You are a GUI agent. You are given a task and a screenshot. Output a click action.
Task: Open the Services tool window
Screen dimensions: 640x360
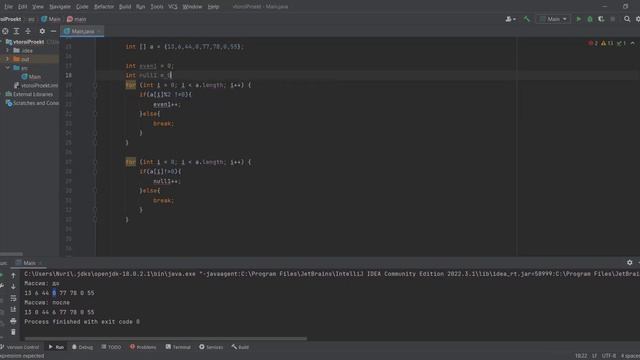211,347
